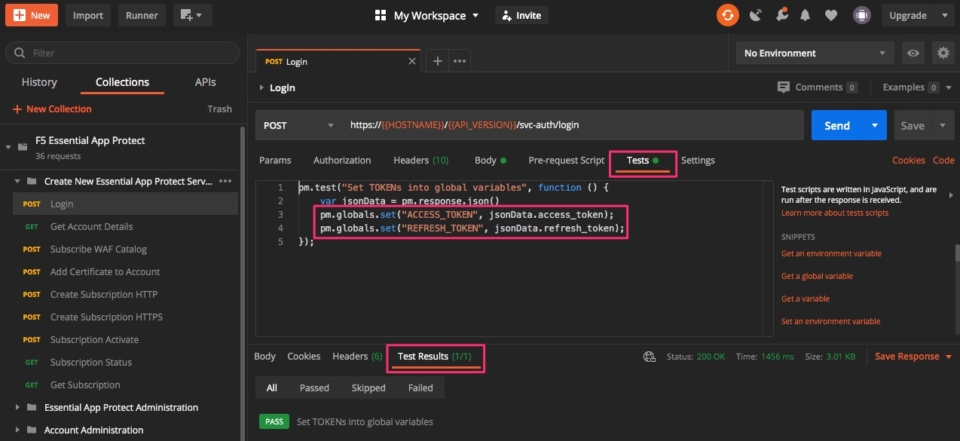
Task: Open manage environments gear icon
Action: point(943,53)
